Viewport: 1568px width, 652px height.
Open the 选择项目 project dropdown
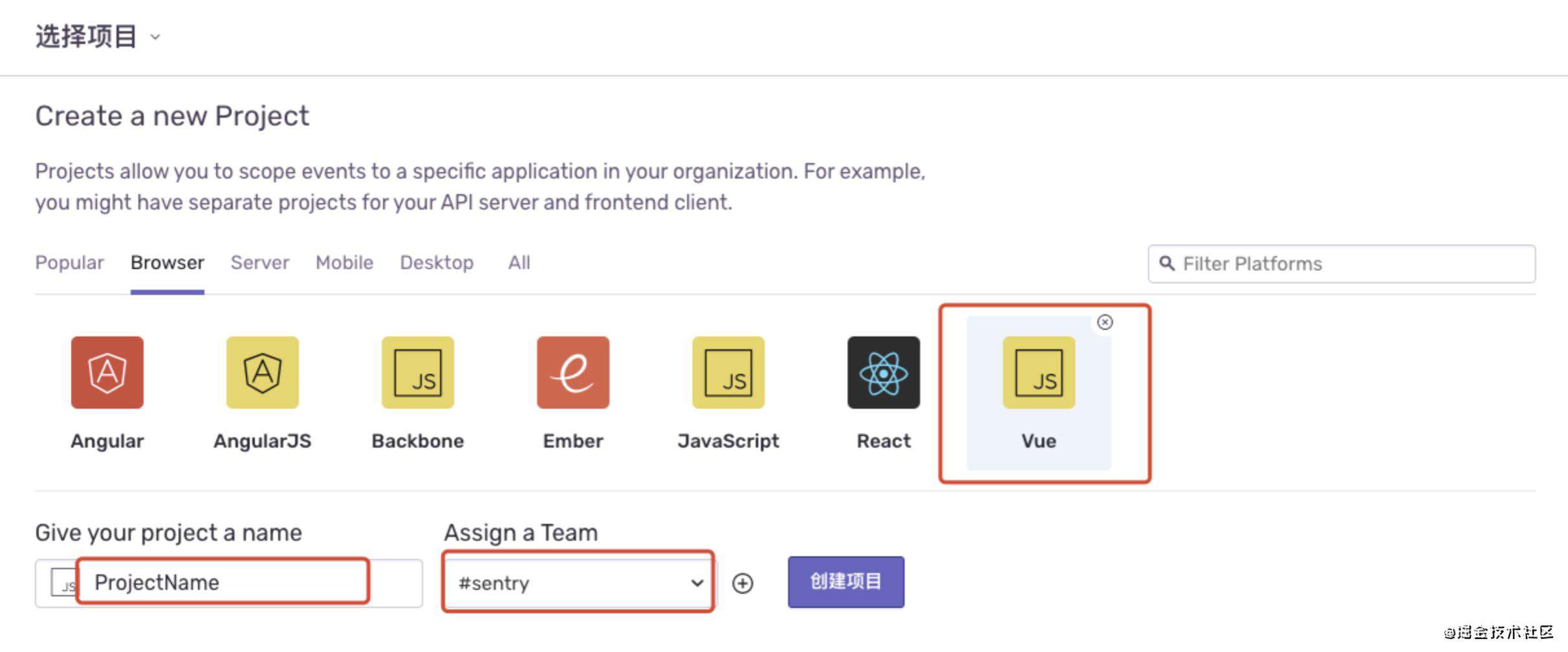pyautogui.click(x=98, y=36)
